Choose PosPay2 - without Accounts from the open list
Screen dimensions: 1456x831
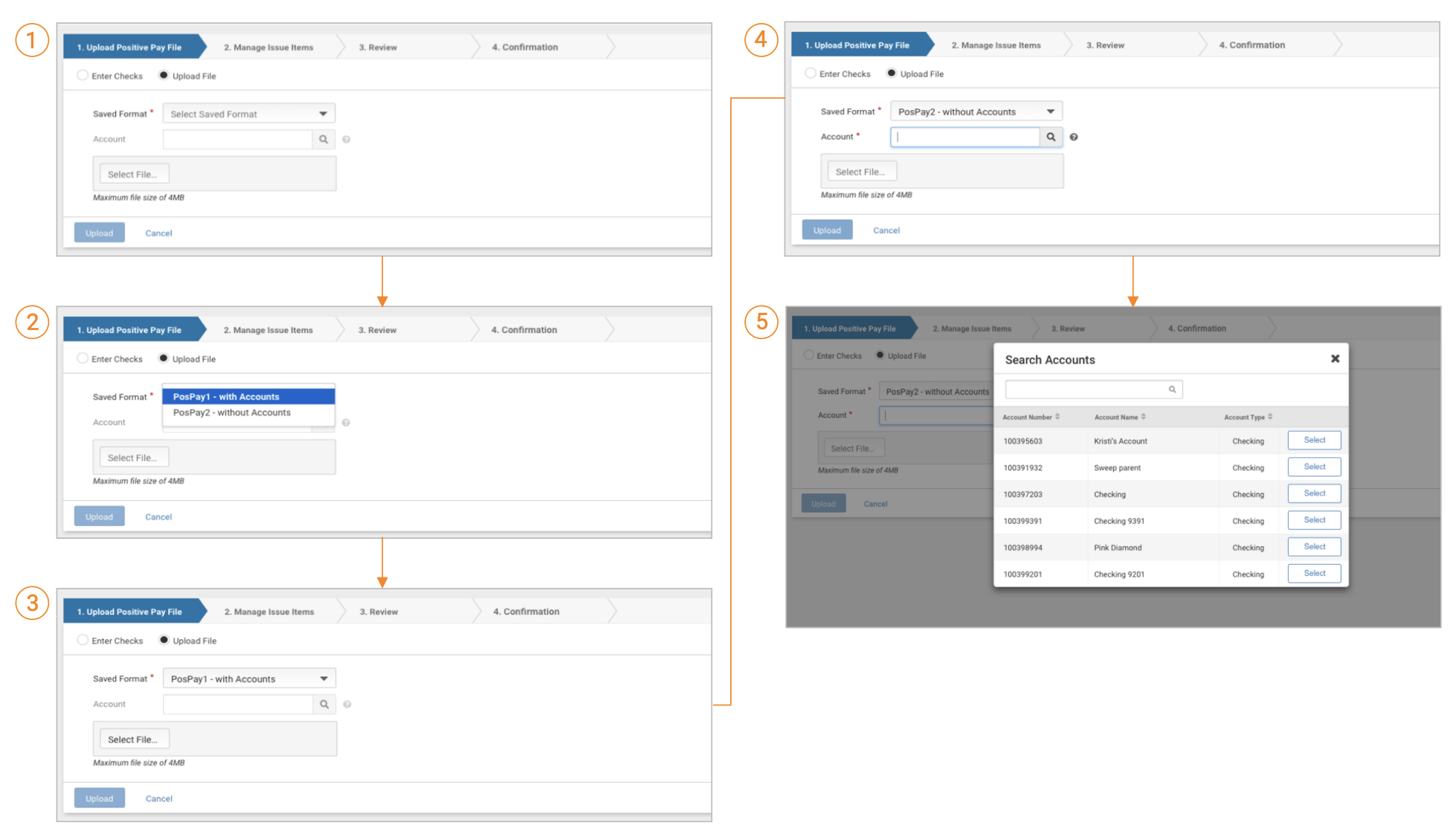232,413
